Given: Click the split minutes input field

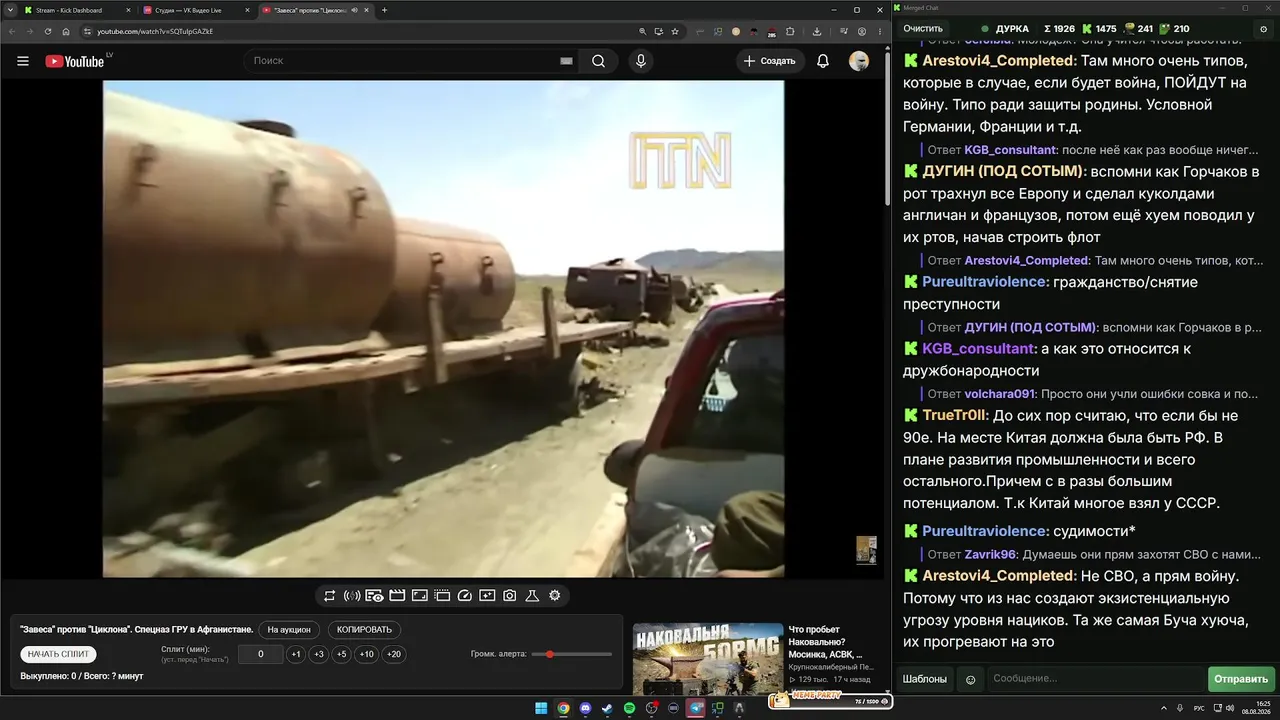Looking at the screenshot, I should click(261, 655).
